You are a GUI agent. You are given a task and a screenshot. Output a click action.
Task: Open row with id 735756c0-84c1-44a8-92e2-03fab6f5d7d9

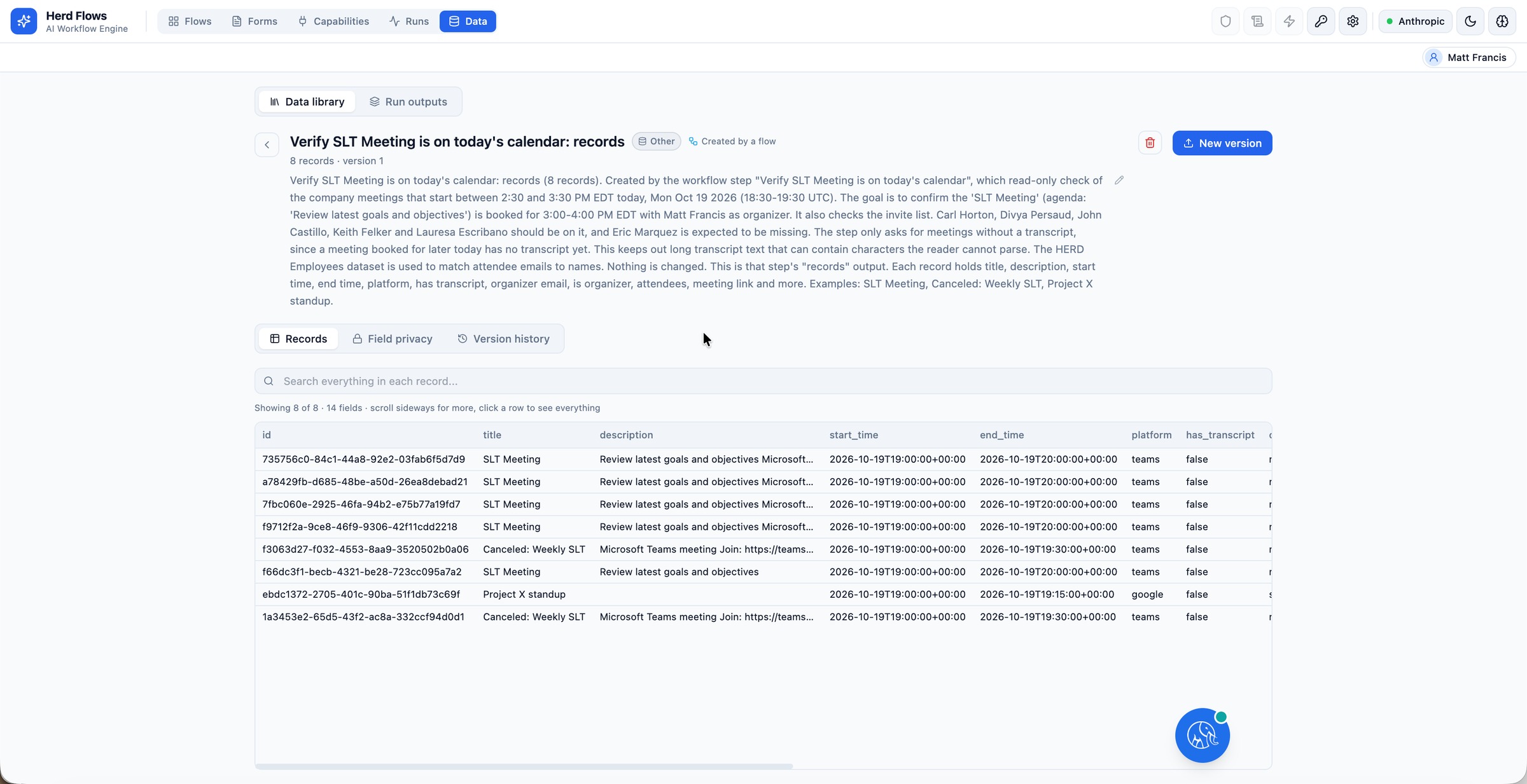763,459
